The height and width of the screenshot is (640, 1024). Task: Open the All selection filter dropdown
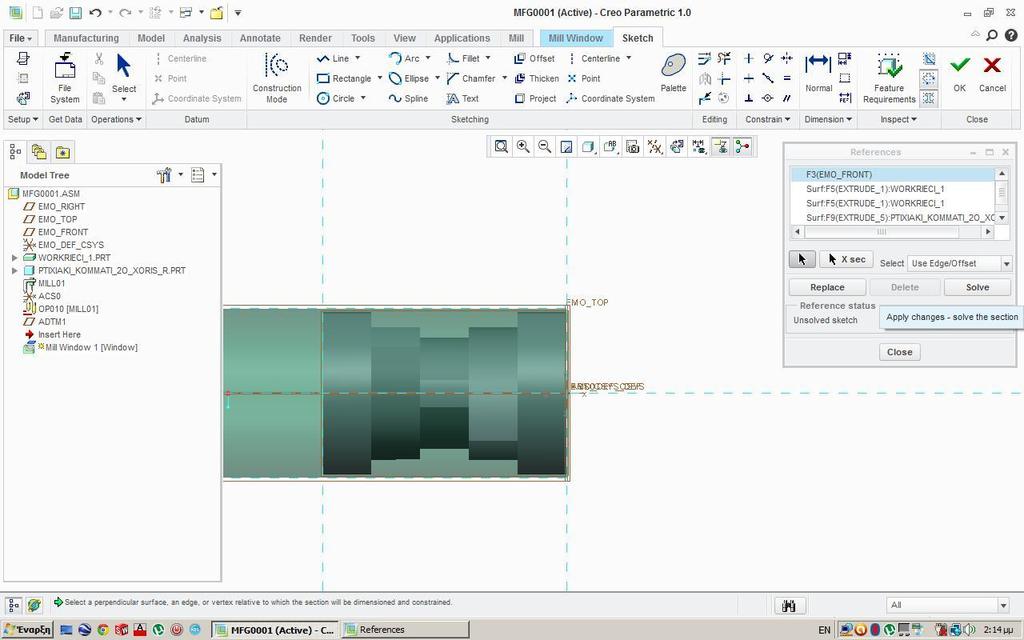point(948,605)
